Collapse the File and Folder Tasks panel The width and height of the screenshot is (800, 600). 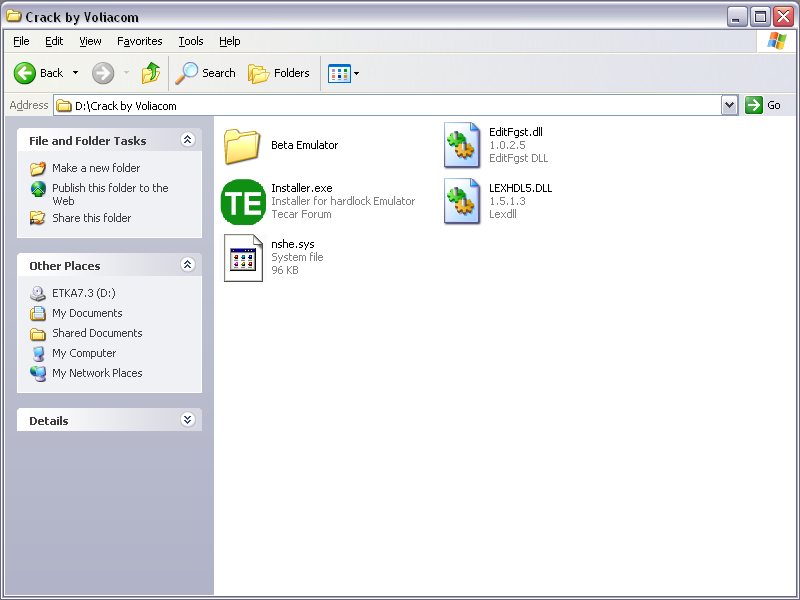pos(187,141)
